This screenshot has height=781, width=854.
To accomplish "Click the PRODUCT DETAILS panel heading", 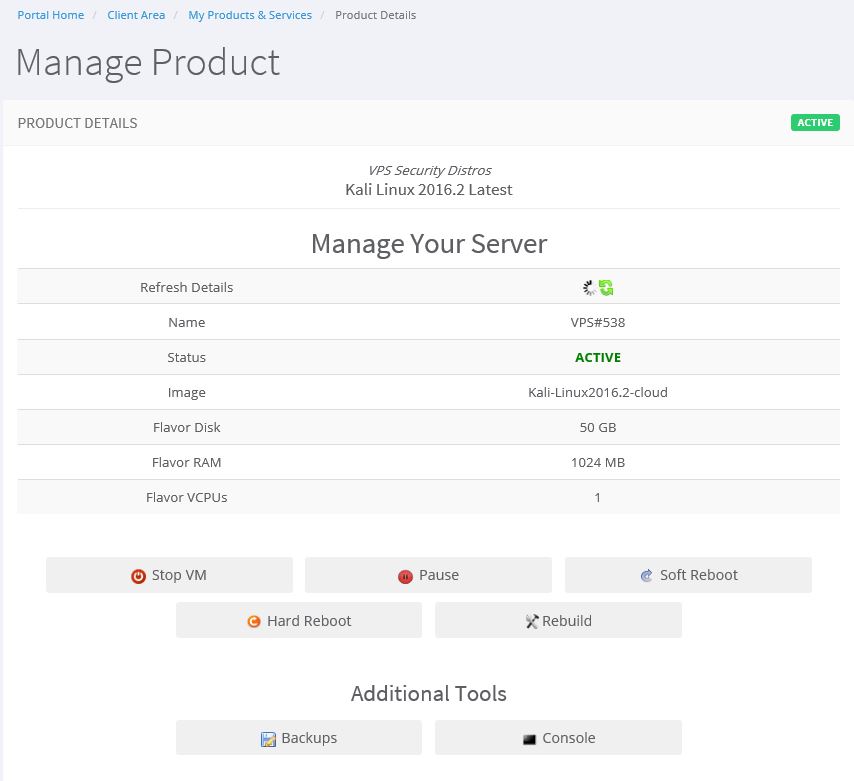I will pyautogui.click(x=77, y=123).
